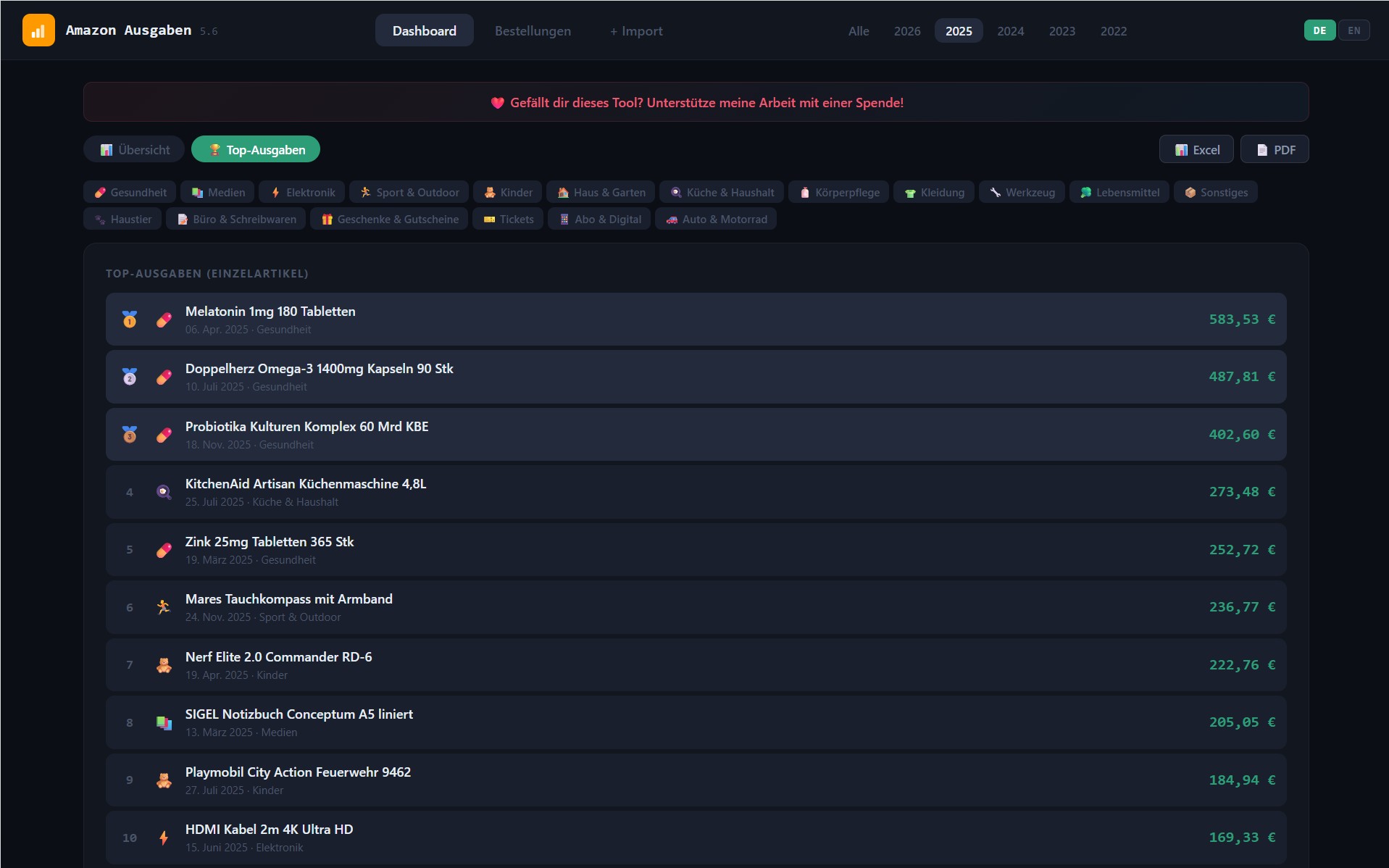
Task: Toggle the Geschenke & Gutscheine filter
Action: [x=389, y=219]
